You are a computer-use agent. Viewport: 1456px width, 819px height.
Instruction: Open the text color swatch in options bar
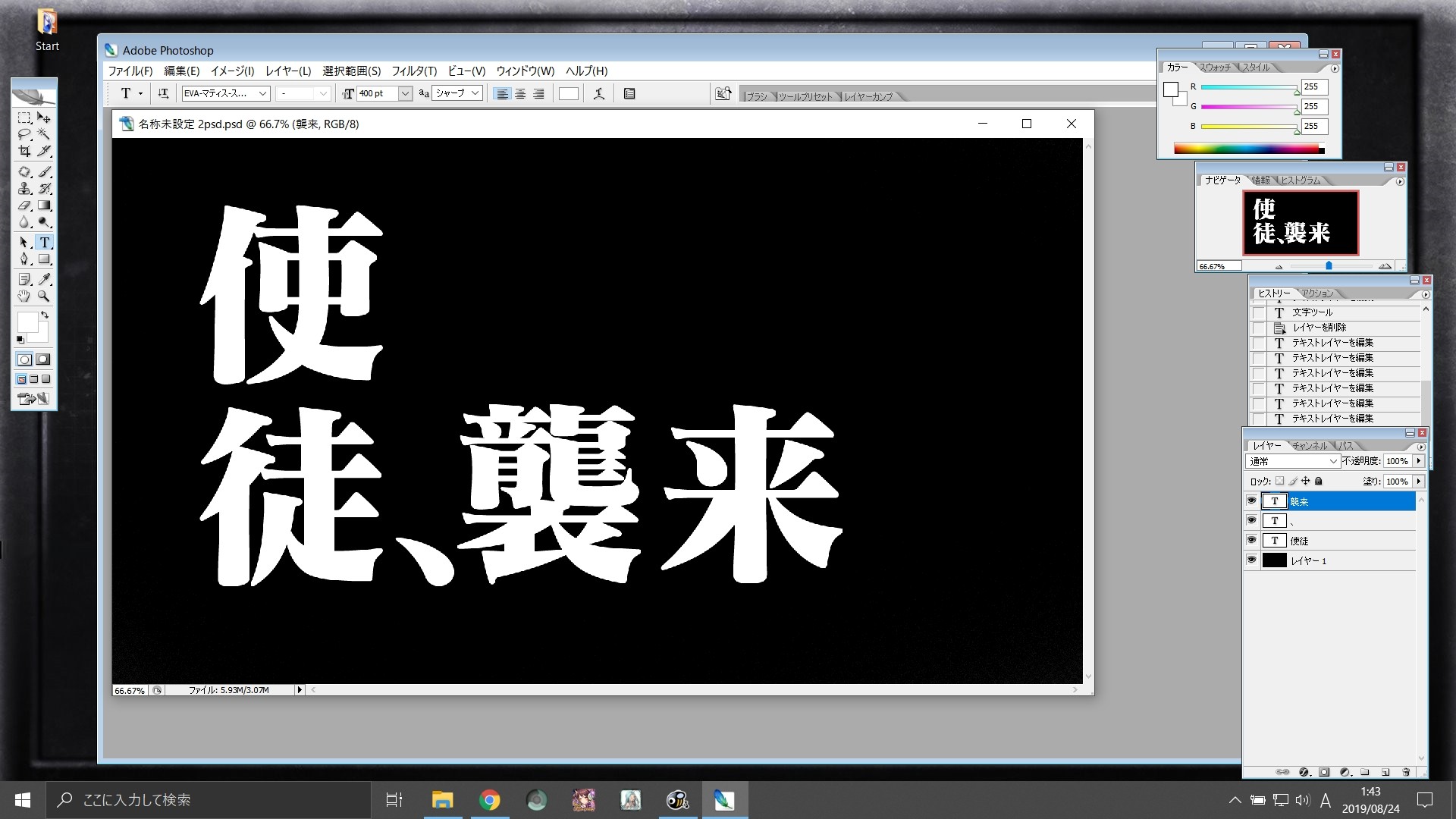tap(569, 94)
